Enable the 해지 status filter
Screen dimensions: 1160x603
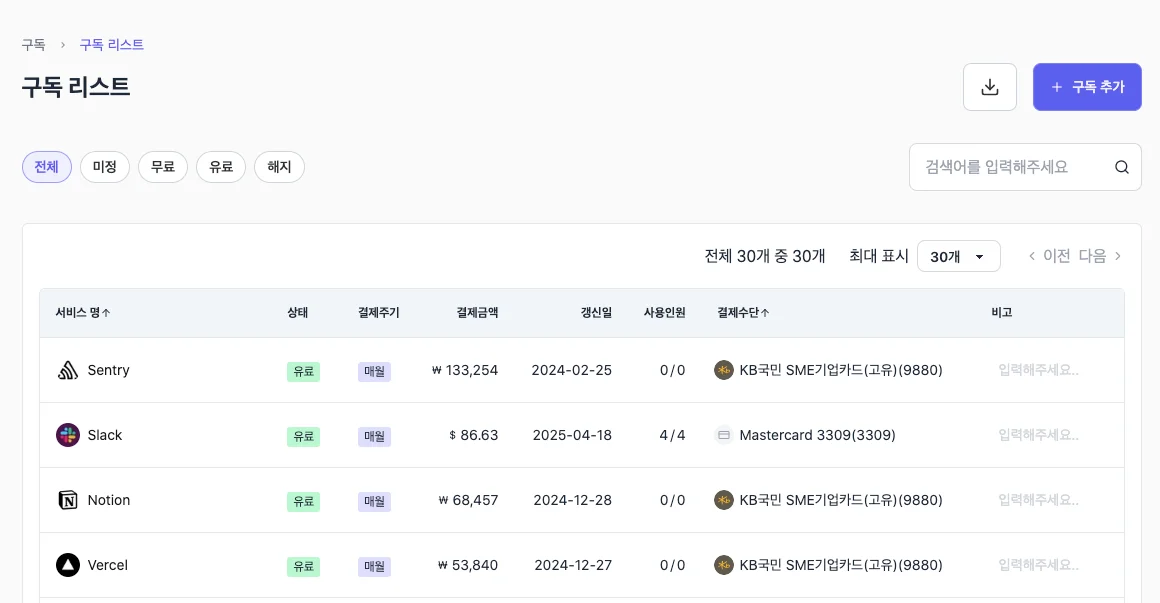tap(279, 167)
